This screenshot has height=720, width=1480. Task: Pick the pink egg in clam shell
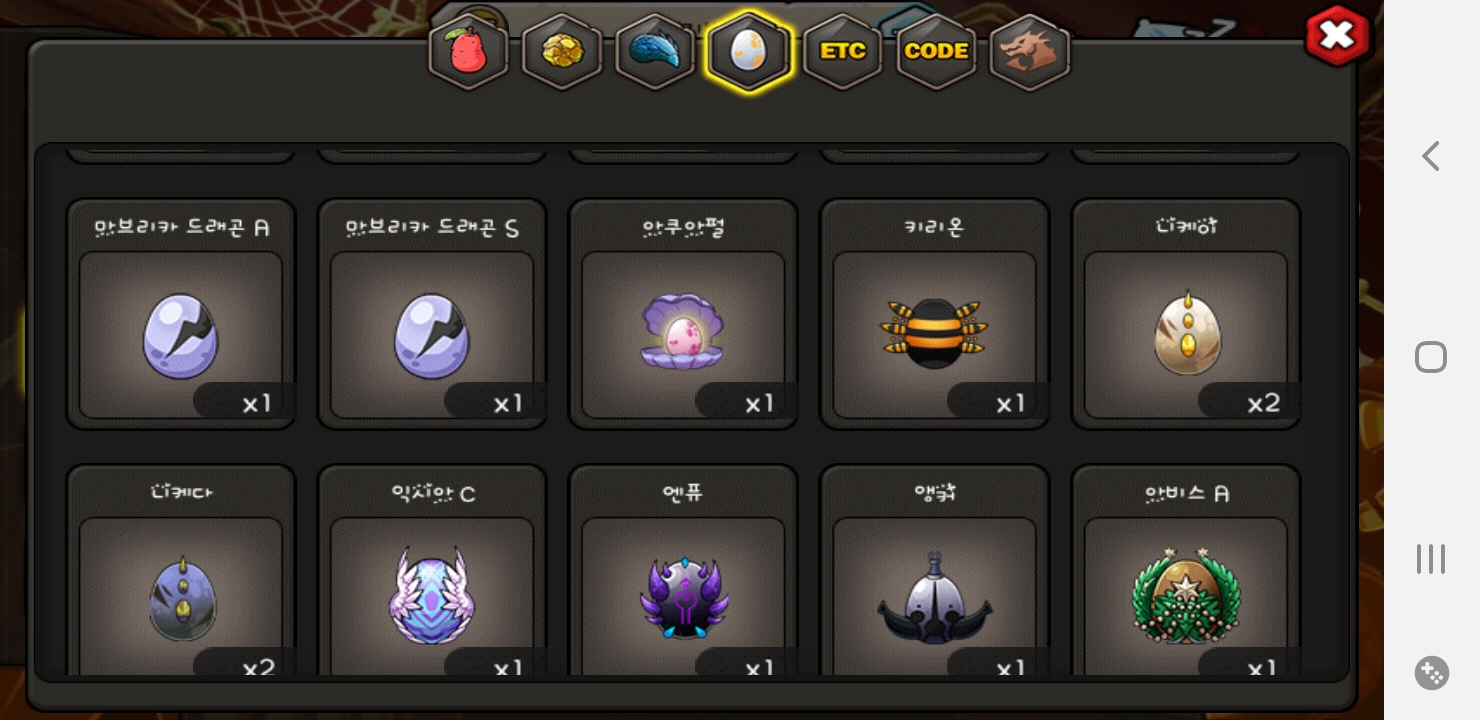click(683, 314)
